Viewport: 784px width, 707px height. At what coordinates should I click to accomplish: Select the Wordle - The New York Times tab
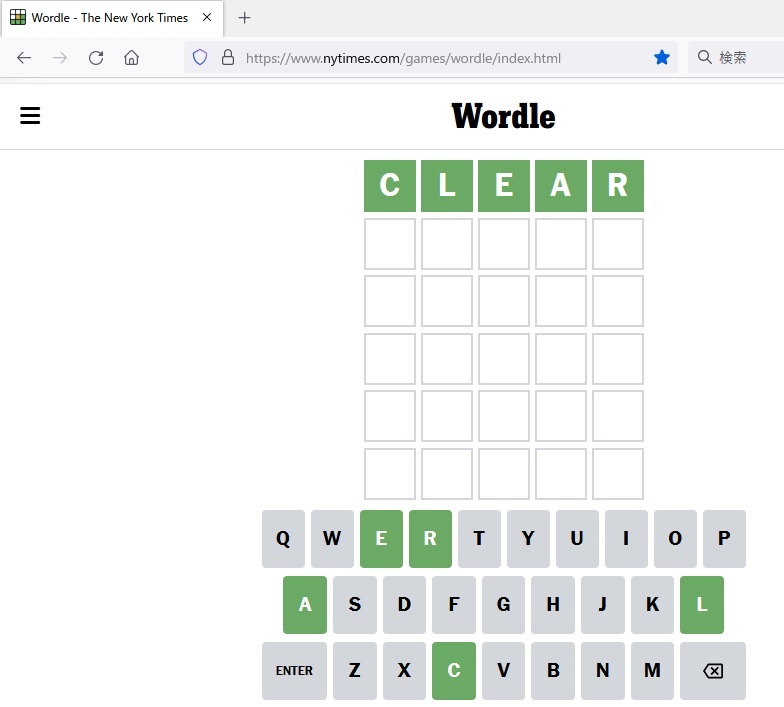(112, 18)
